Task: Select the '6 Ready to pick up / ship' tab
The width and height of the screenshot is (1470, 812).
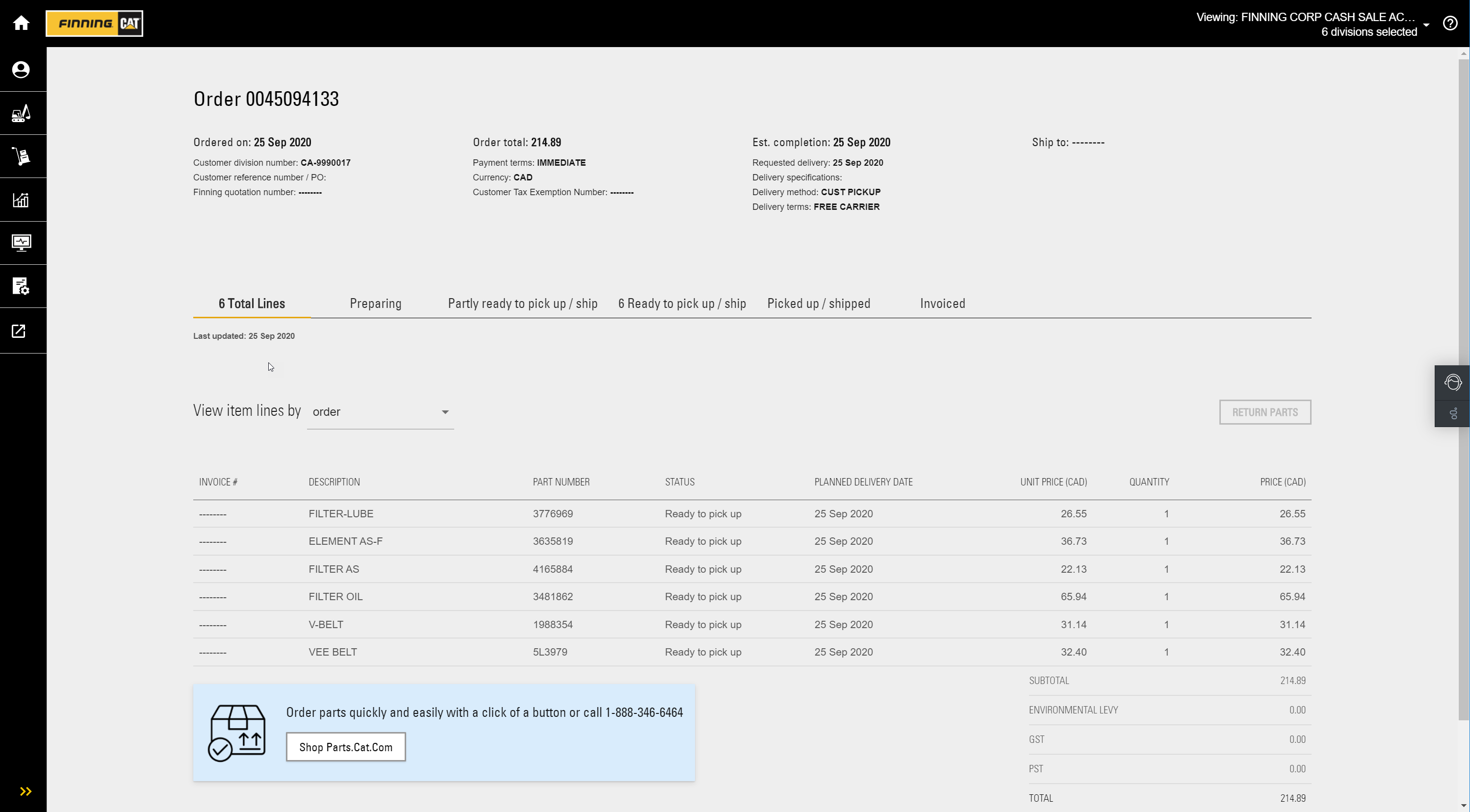Action: click(x=682, y=304)
